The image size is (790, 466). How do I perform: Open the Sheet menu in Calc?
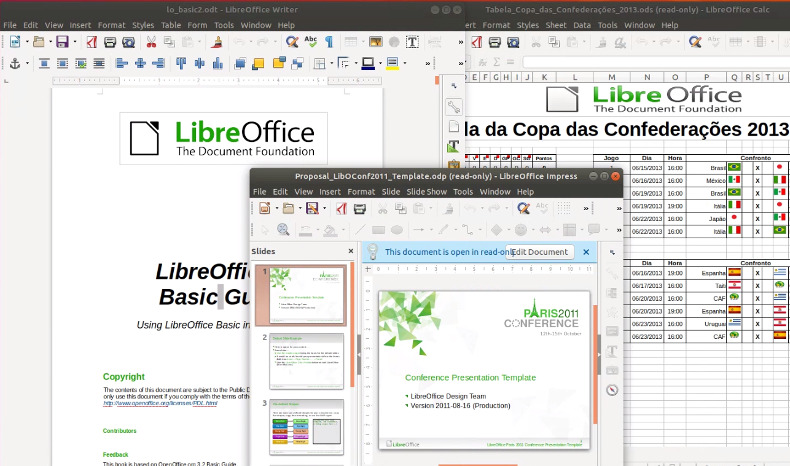[x=556, y=25]
